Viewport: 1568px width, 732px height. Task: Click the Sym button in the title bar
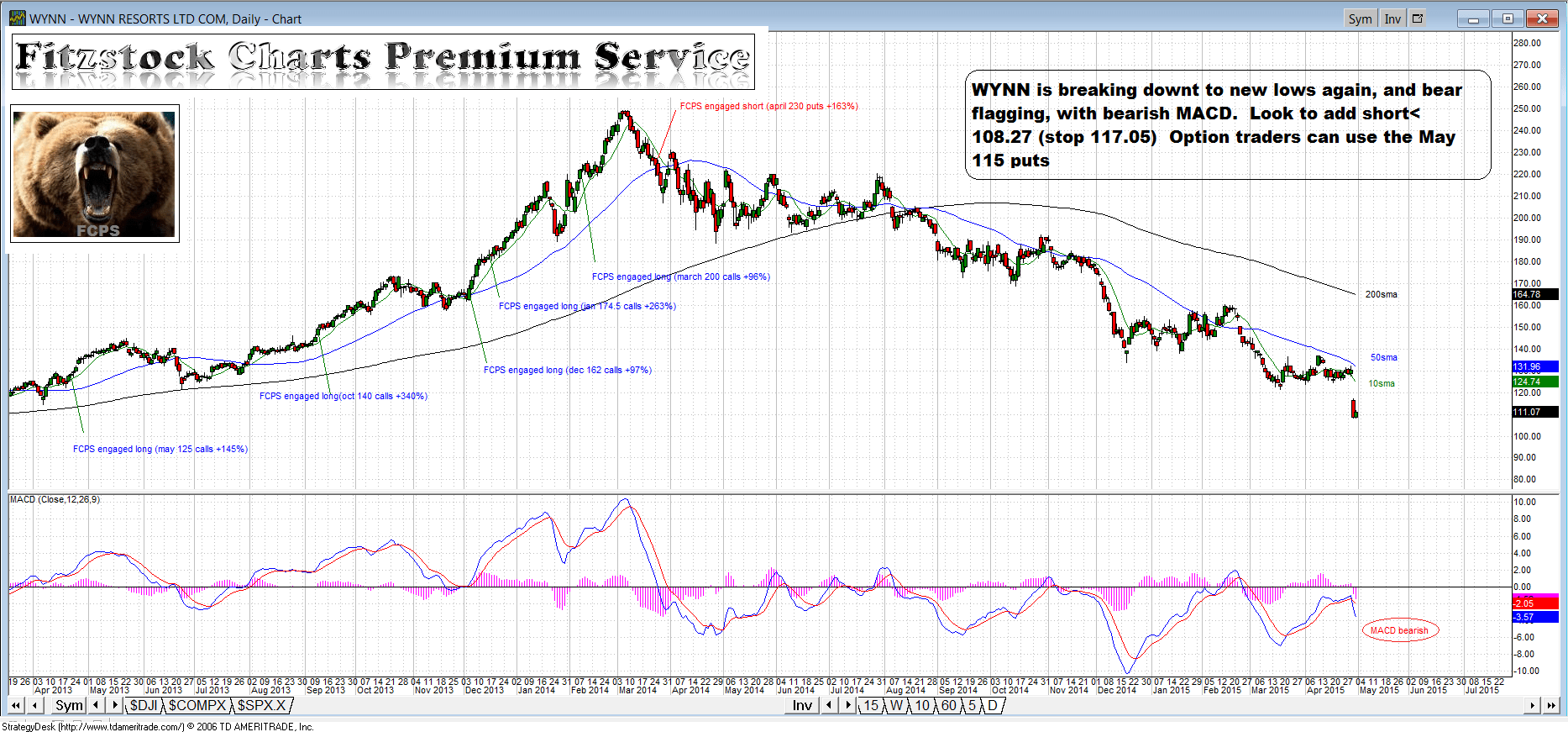pos(1360,18)
